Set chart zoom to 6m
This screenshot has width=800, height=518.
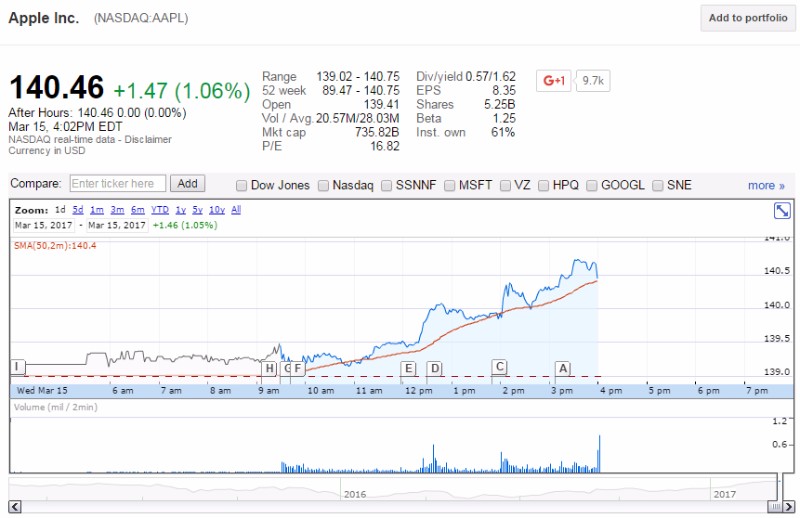tap(138, 210)
